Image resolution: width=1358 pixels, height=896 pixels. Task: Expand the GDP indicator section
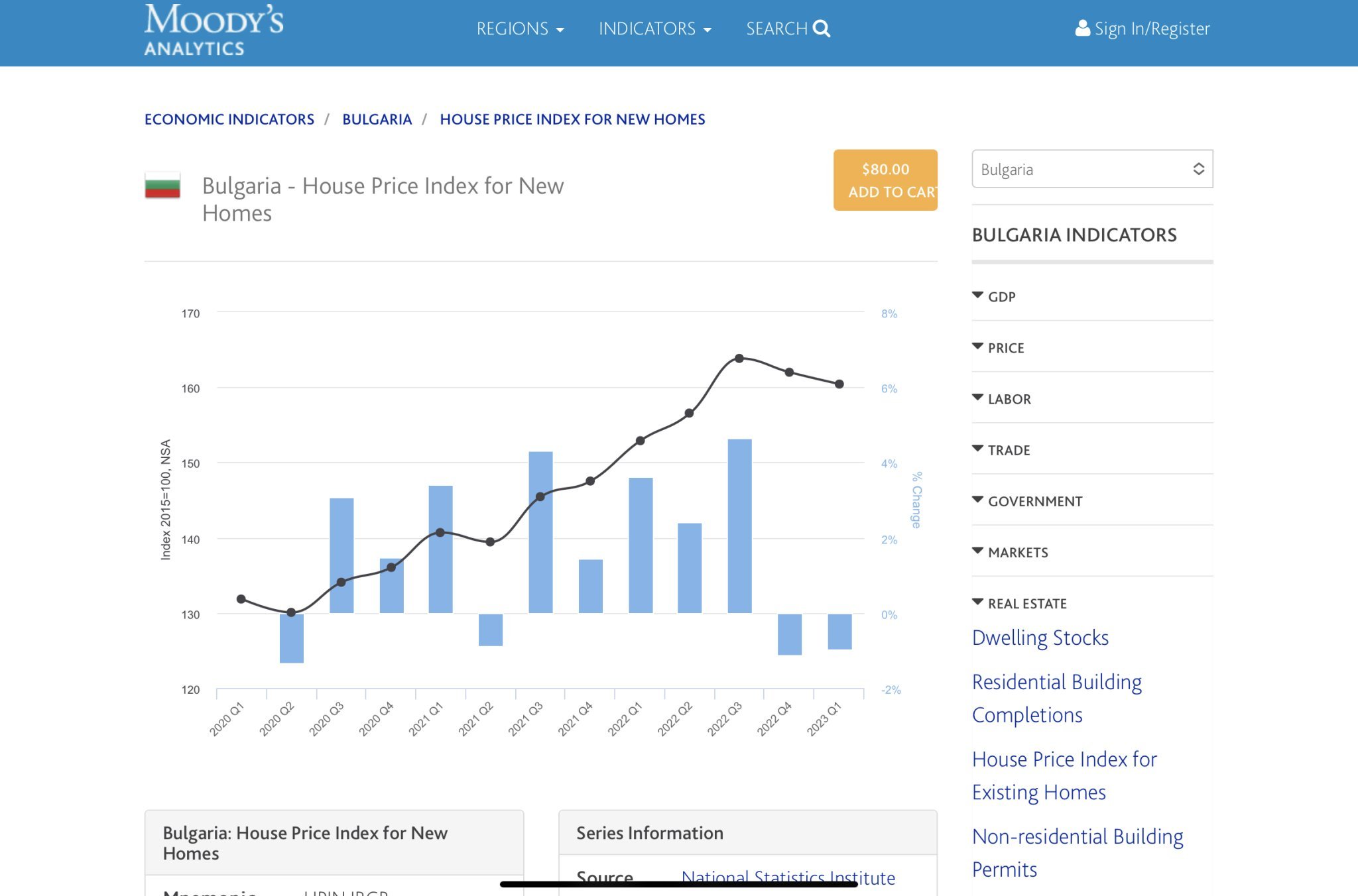pyautogui.click(x=1001, y=297)
